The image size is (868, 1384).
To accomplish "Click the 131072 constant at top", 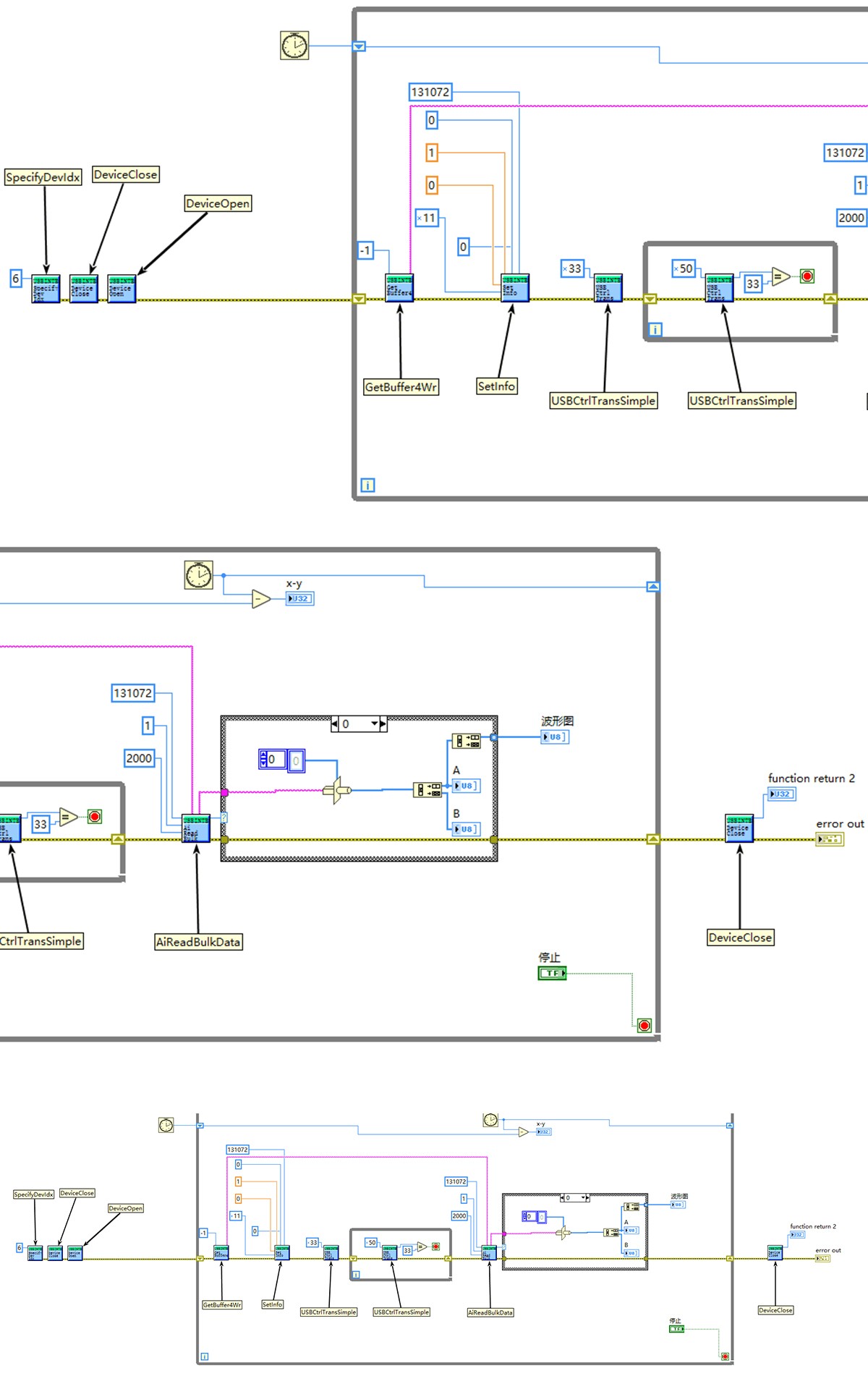I will click(430, 92).
